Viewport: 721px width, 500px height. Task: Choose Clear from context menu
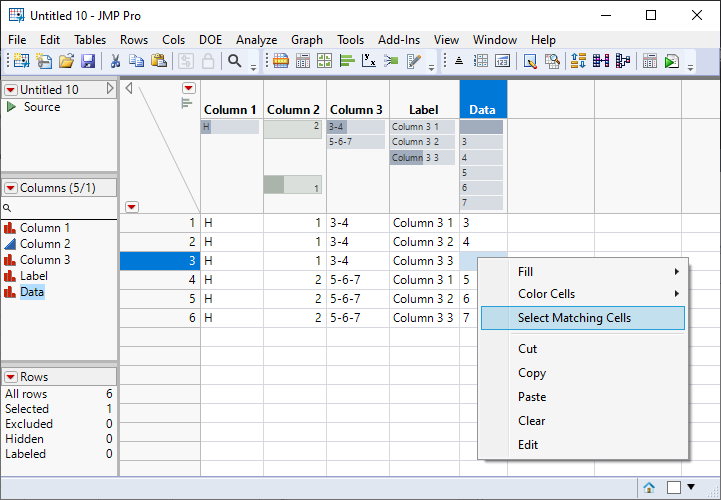pyautogui.click(x=583, y=420)
